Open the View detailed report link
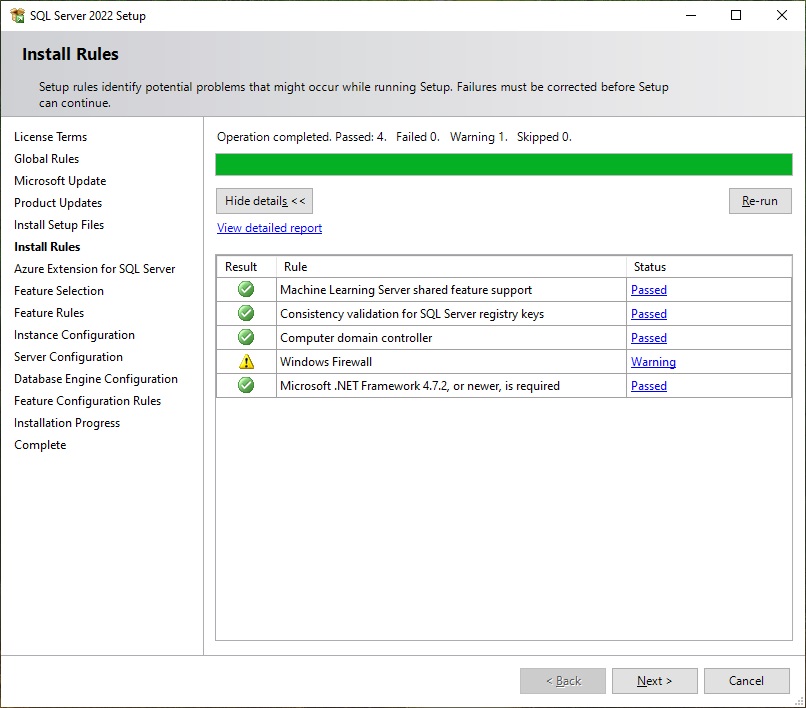Viewport: 806px width, 708px height. tap(269, 228)
